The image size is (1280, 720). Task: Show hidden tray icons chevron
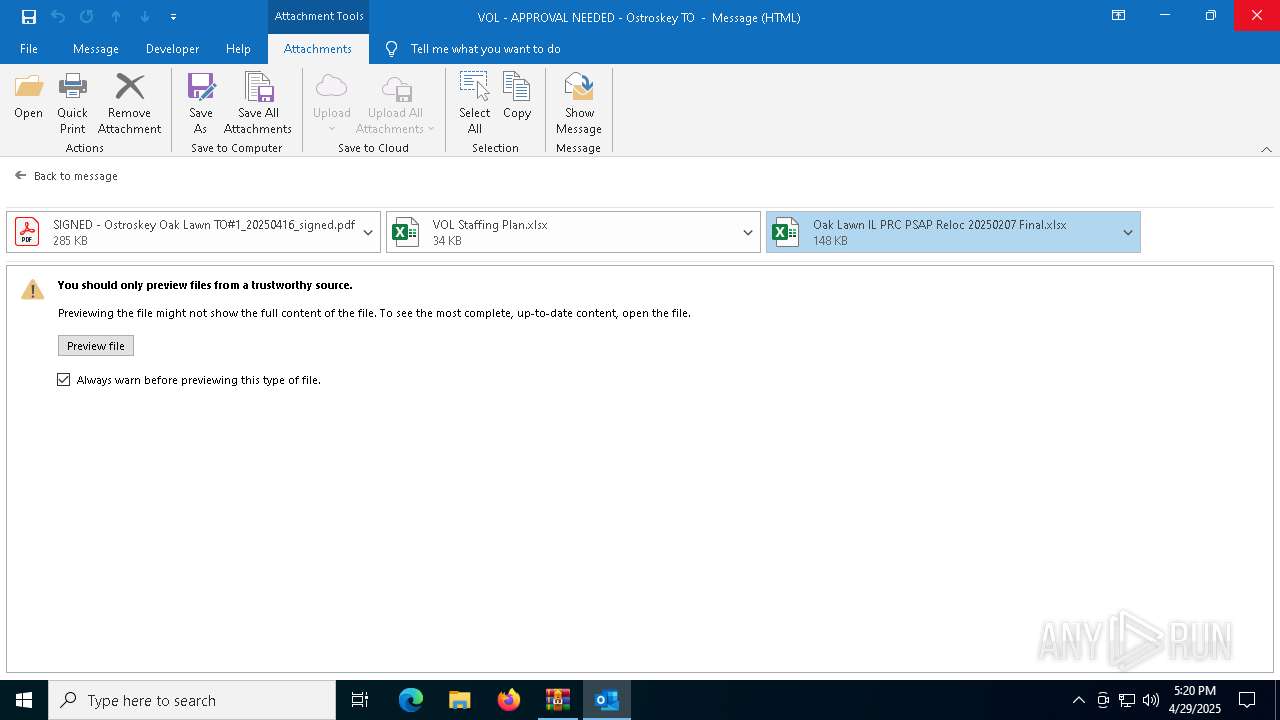1078,700
